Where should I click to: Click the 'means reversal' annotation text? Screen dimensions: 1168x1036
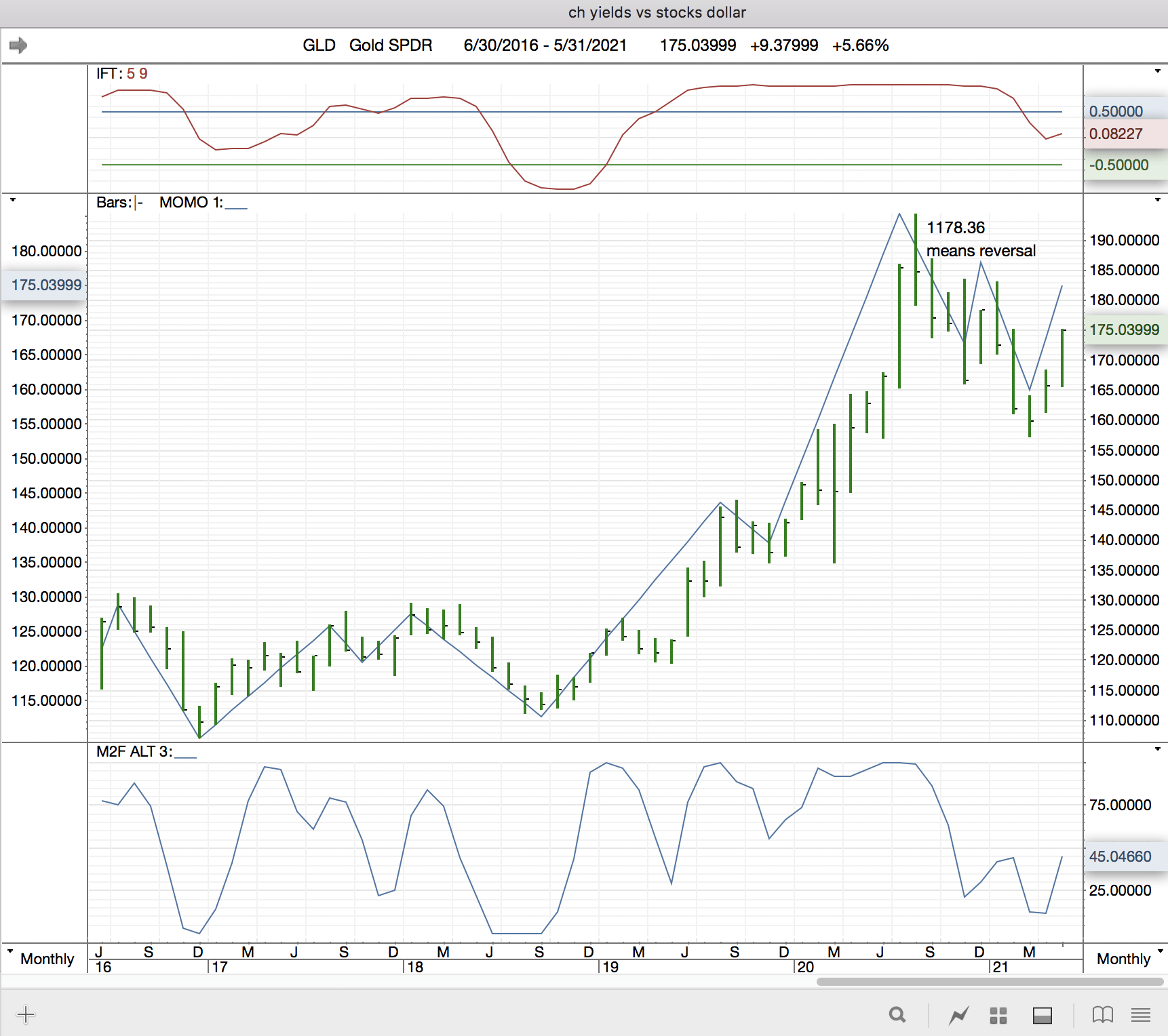981,251
